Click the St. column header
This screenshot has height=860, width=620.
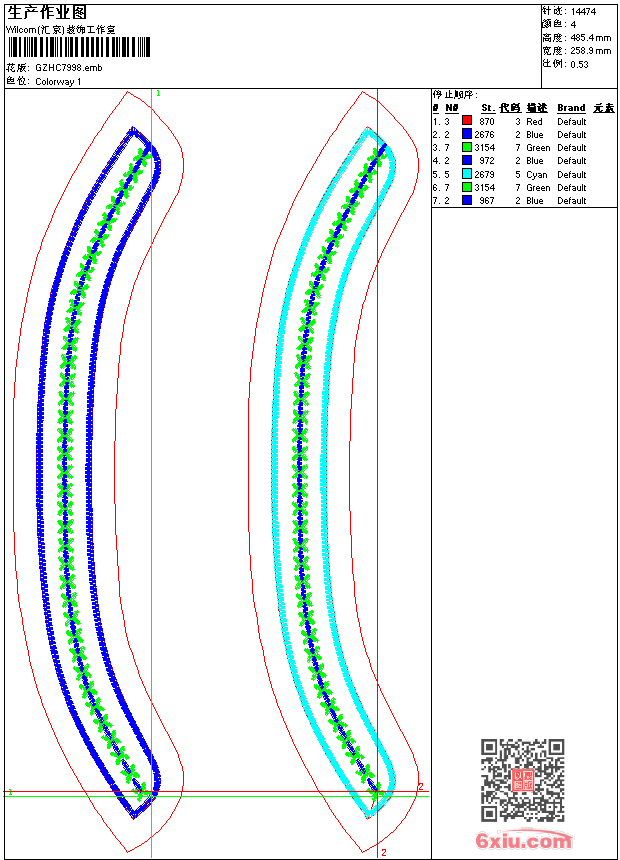(x=488, y=108)
